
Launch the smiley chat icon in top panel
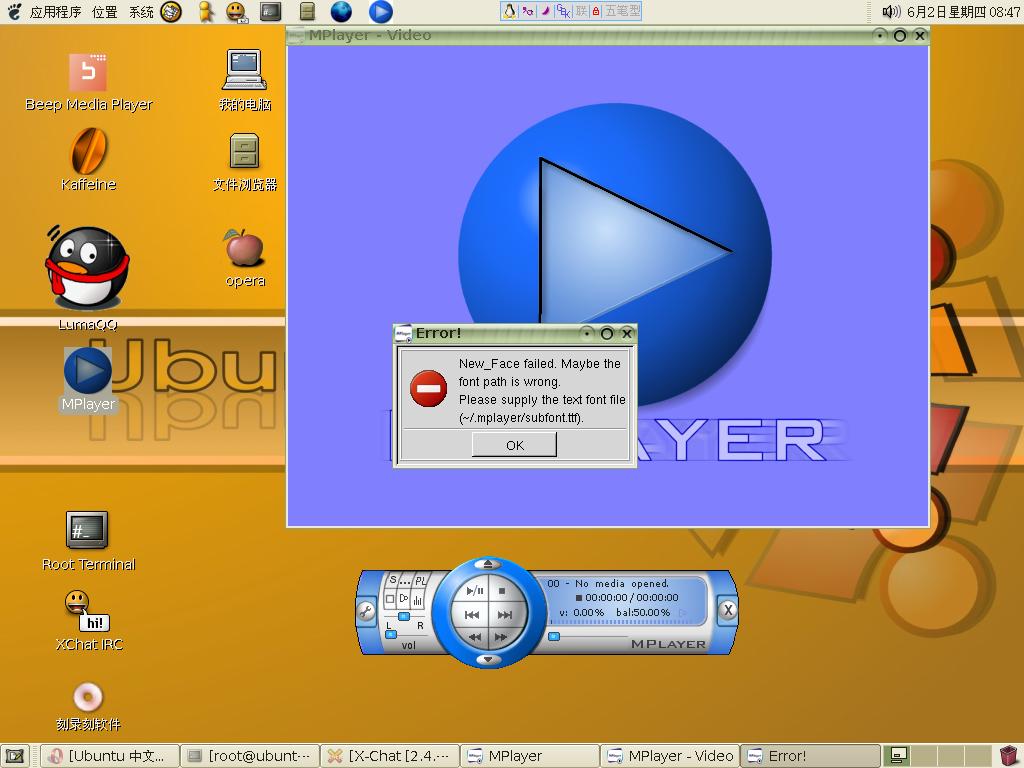coord(236,11)
